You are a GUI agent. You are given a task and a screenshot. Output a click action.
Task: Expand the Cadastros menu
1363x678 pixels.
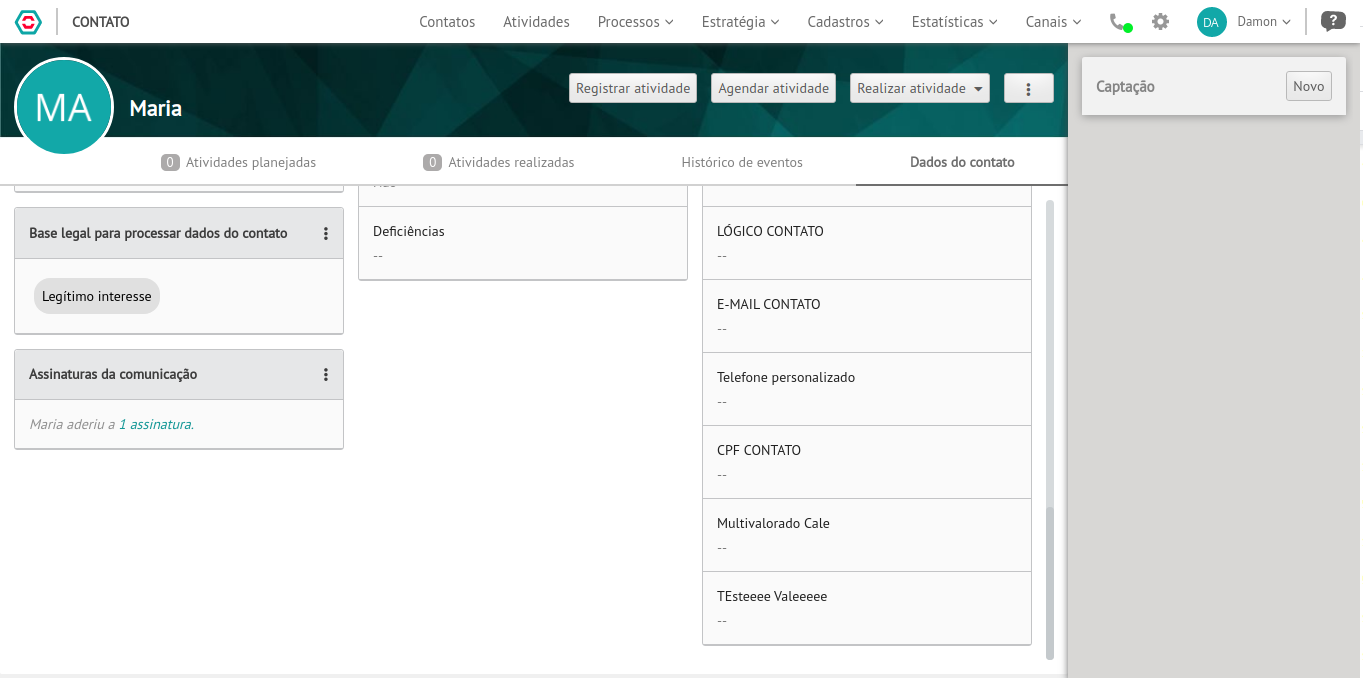coord(846,21)
